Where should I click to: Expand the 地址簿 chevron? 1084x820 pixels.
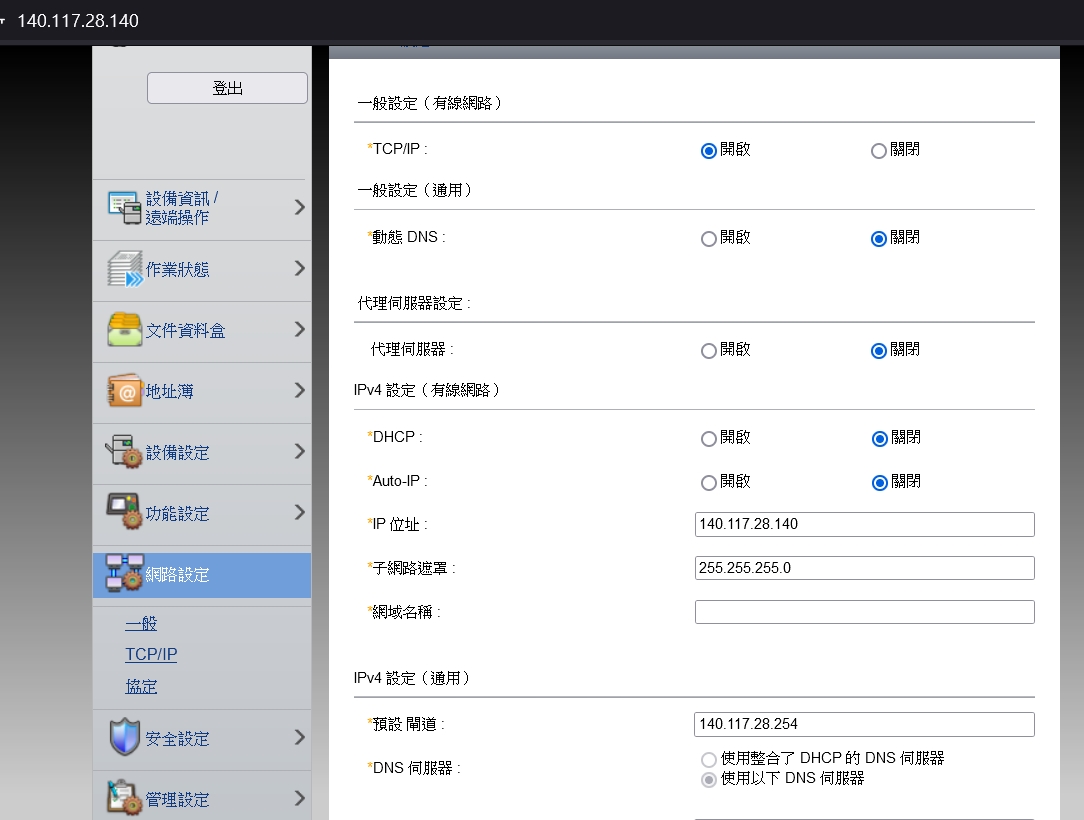tap(299, 390)
